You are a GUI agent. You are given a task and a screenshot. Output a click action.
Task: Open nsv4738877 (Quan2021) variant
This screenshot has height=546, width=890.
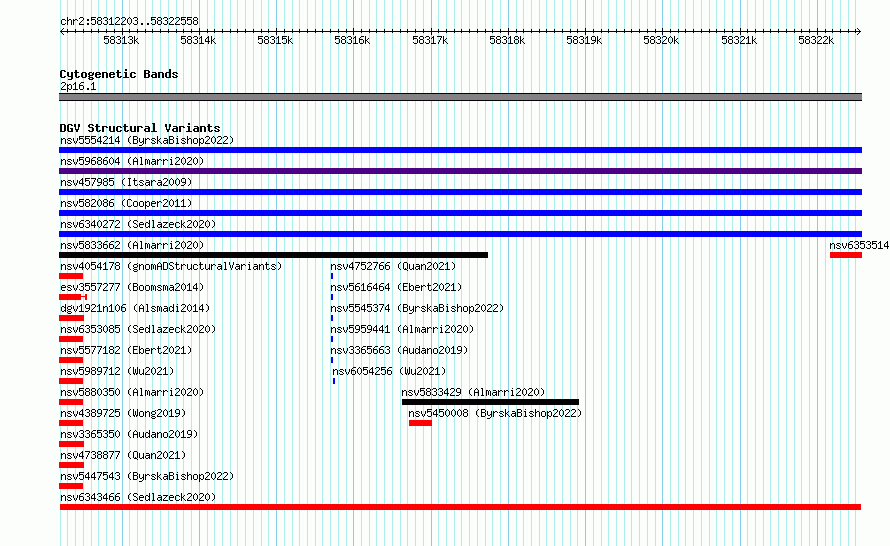pyautogui.click(x=123, y=455)
